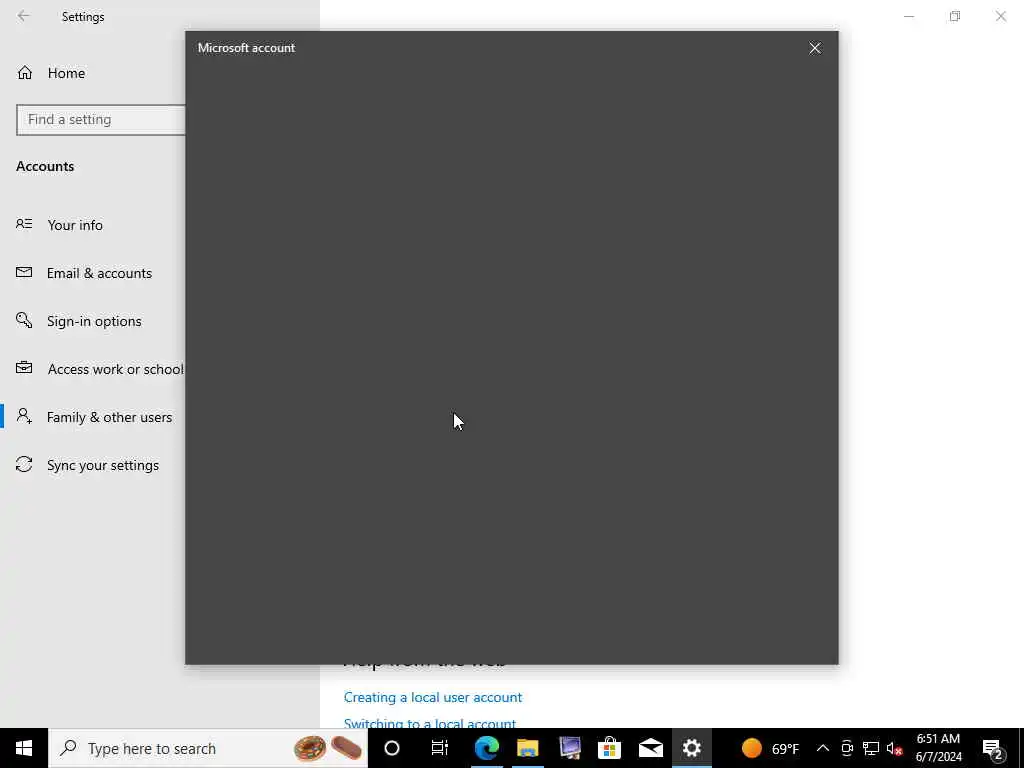Open the Windows Start menu
This screenshot has width=1024, height=768.
click(24, 748)
